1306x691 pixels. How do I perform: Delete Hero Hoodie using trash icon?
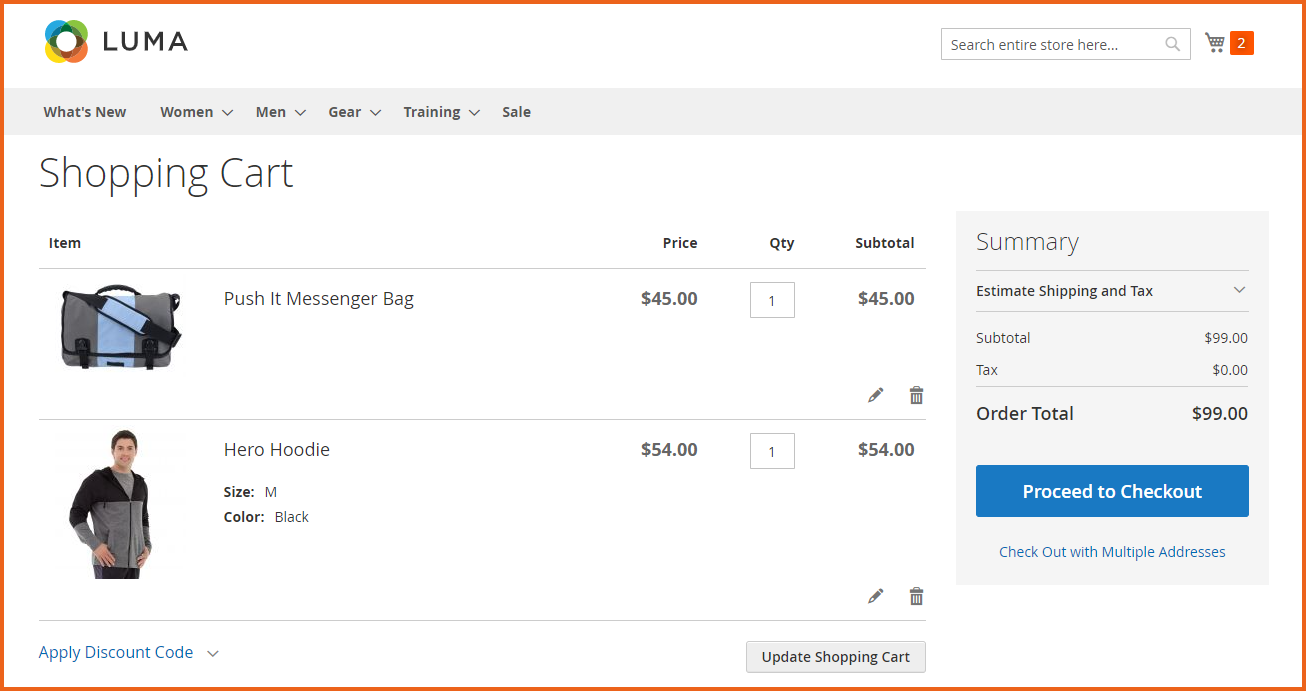[x=916, y=595]
